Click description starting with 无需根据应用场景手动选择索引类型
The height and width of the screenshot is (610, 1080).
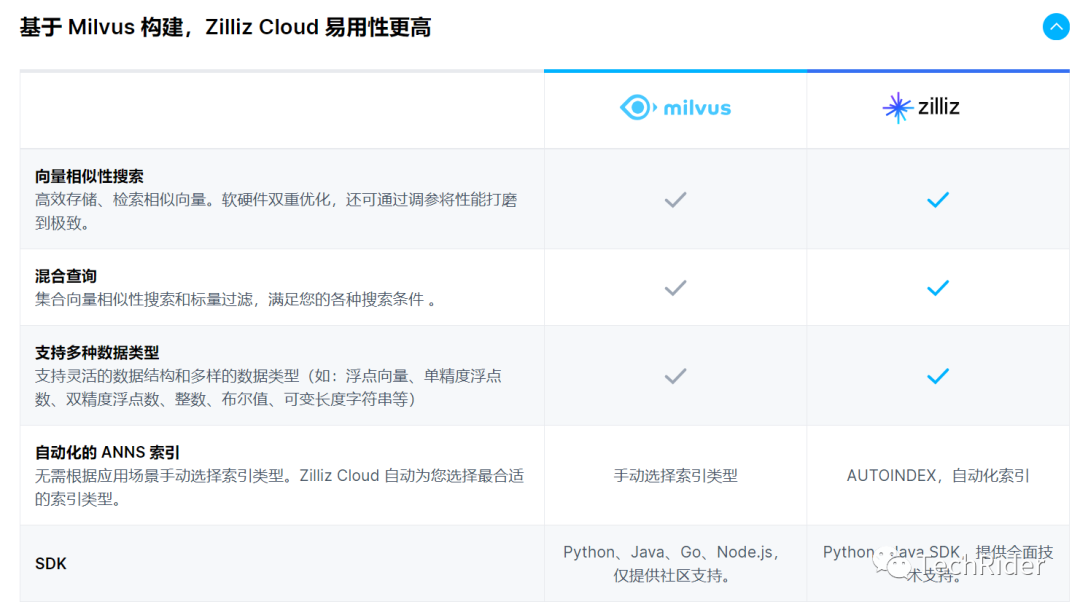point(280,487)
